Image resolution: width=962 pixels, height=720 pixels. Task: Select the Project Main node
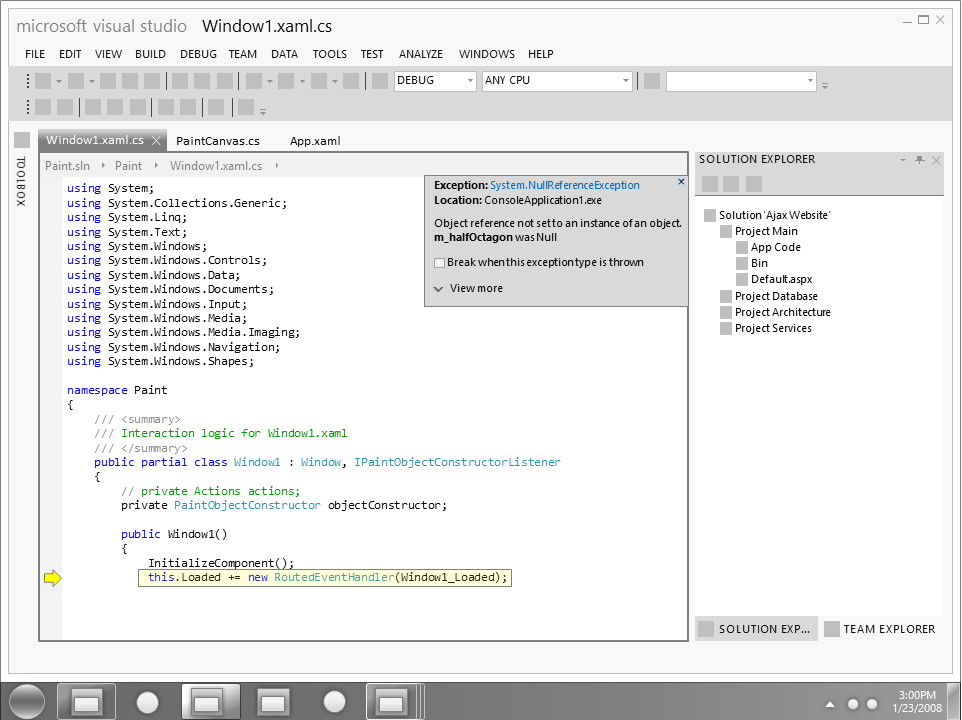pos(766,231)
